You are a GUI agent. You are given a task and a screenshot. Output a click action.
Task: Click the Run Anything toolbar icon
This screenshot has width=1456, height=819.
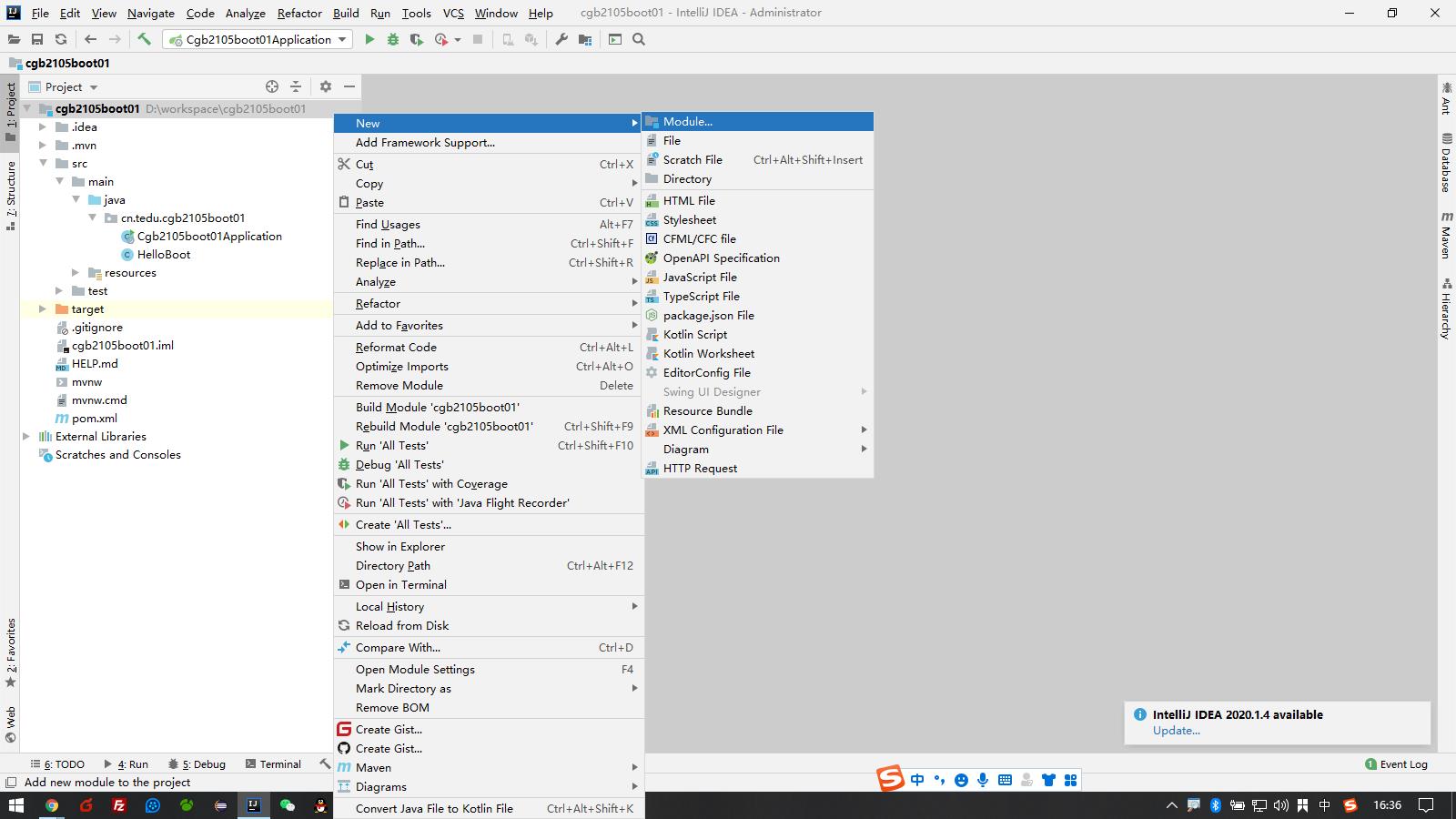pos(615,39)
